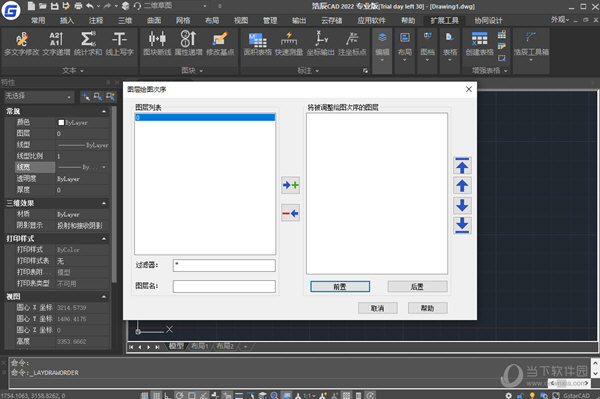Move the layer down one step
The image size is (600, 399).
click(x=462, y=205)
